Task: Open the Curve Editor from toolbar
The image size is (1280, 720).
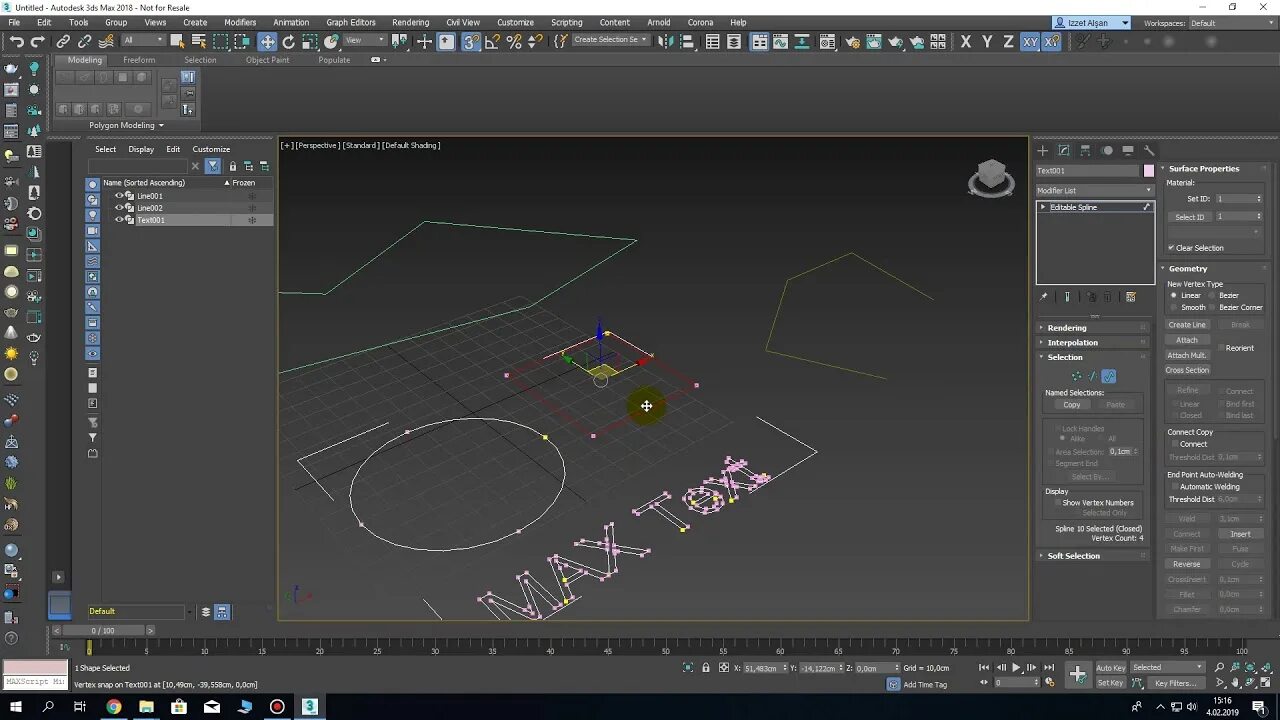Action: coord(780,42)
